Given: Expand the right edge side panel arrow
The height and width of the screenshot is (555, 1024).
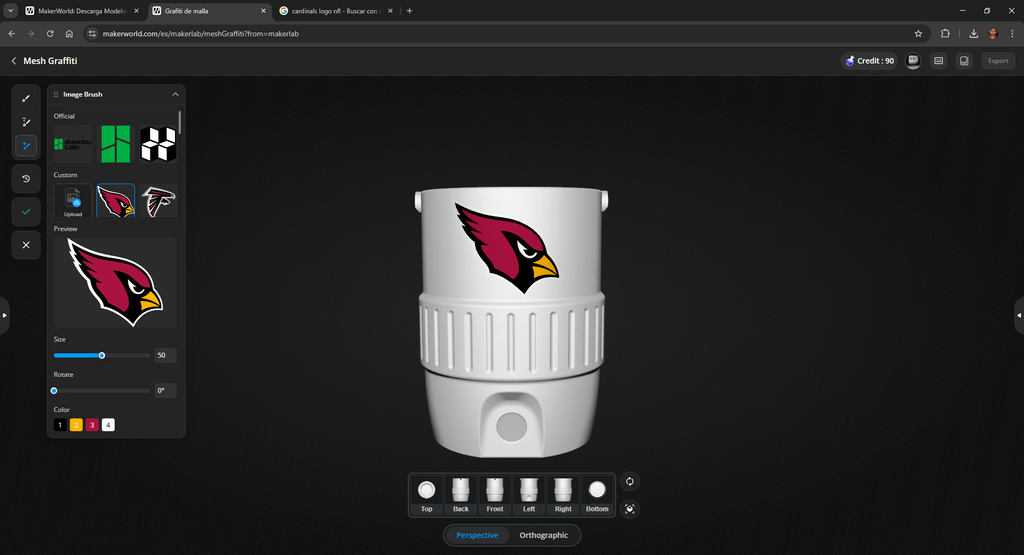Looking at the screenshot, I should pos(1019,315).
